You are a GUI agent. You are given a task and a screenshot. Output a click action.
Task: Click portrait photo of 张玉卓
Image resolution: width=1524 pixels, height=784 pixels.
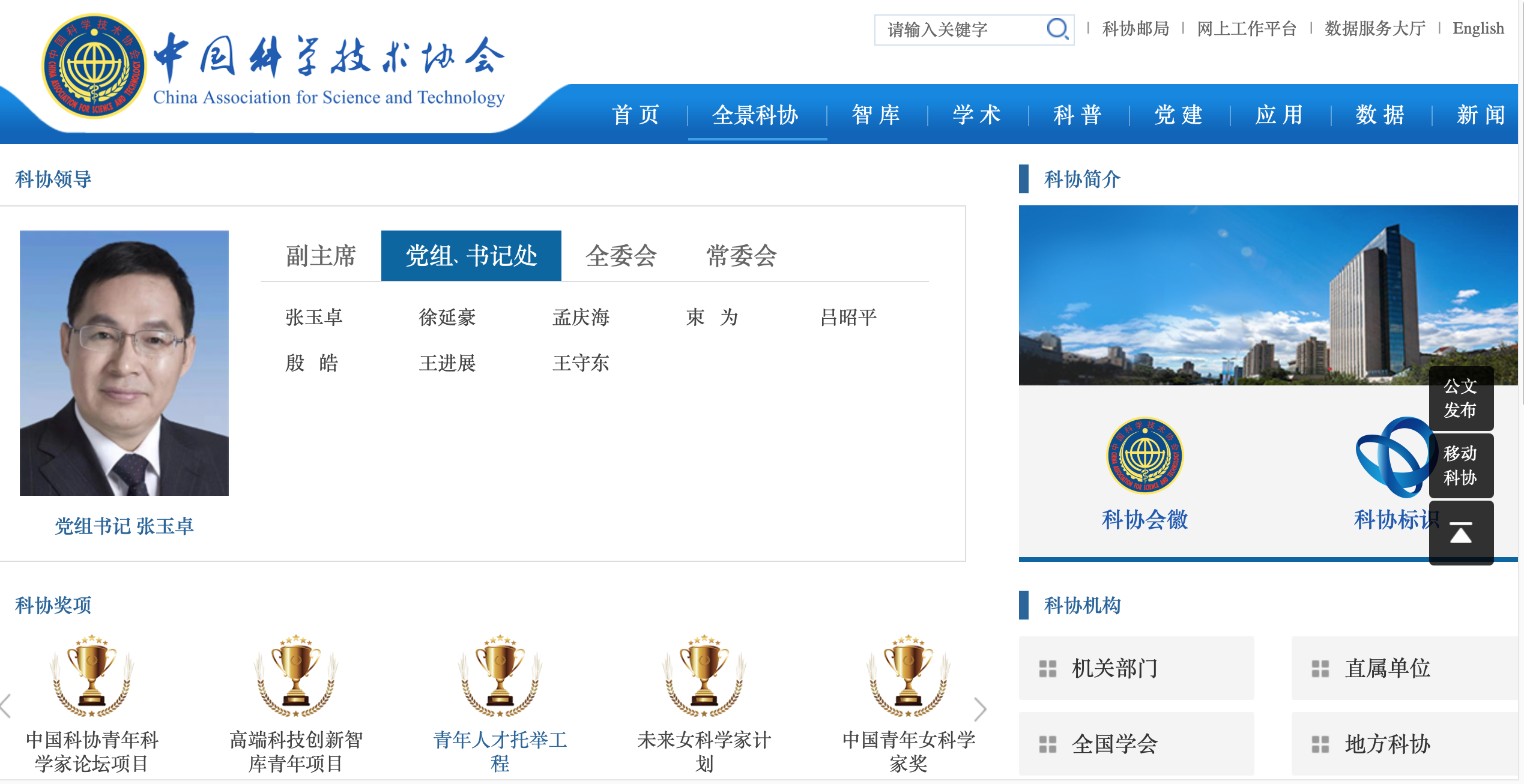124,363
